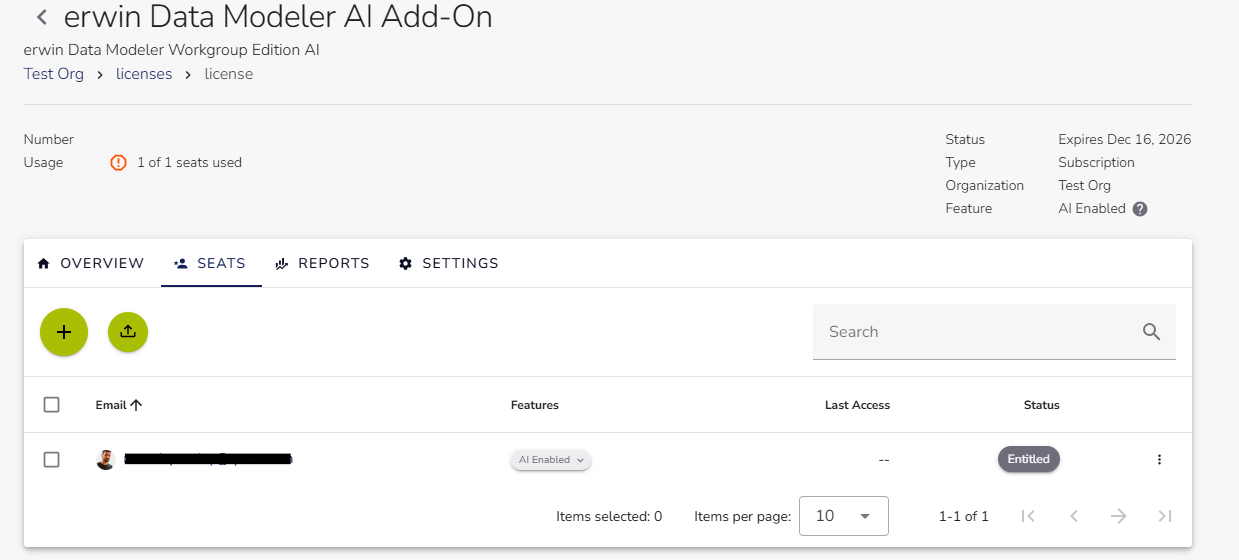Switch to the Overview tab
Image resolution: width=1239 pixels, height=560 pixels.
pos(91,263)
